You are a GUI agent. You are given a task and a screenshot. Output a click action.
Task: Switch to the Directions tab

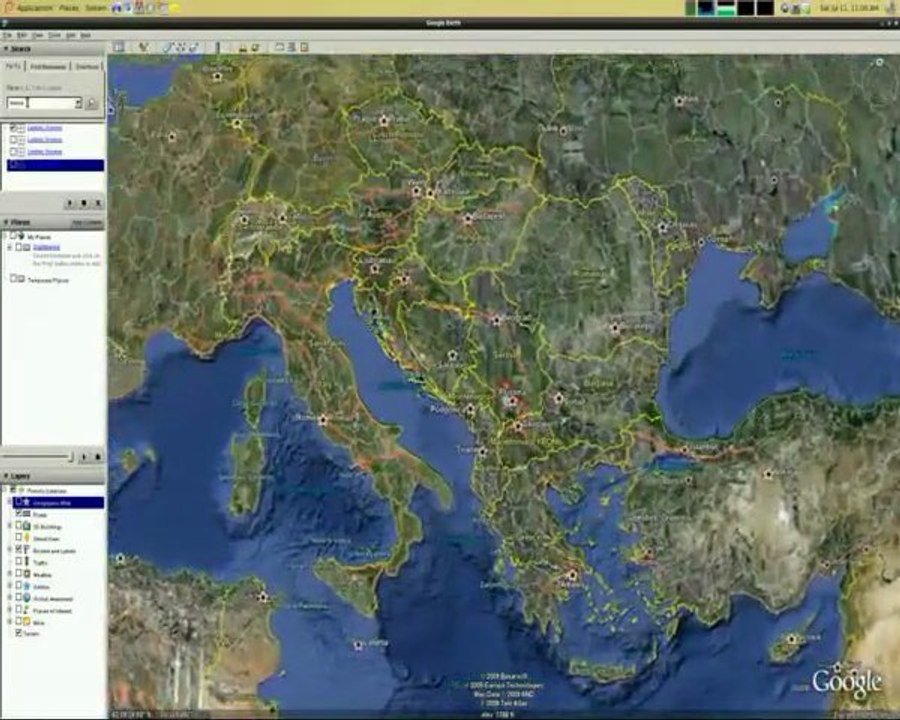(87, 67)
